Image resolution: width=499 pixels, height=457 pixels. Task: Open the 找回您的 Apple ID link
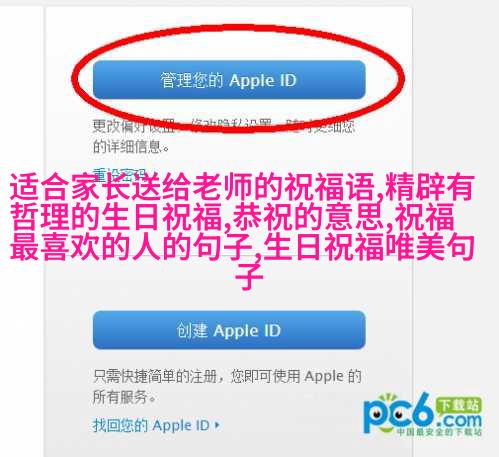point(151,425)
